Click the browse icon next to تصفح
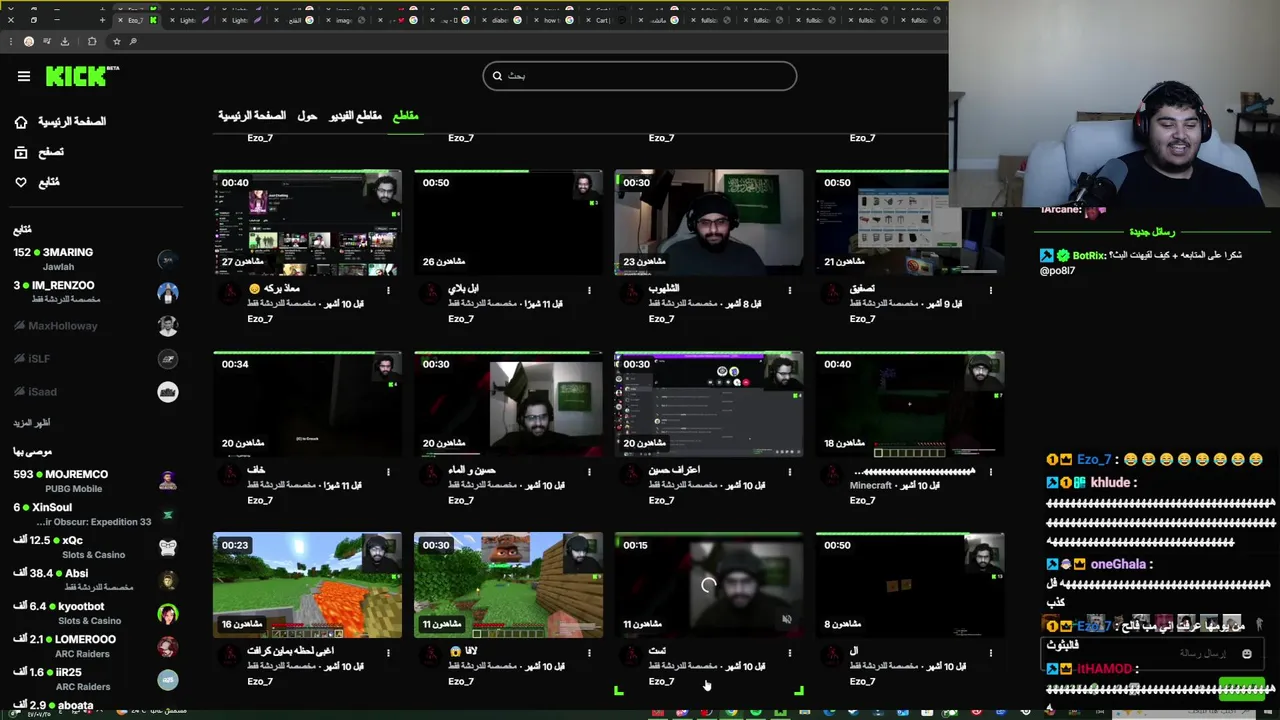 pos(21,152)
